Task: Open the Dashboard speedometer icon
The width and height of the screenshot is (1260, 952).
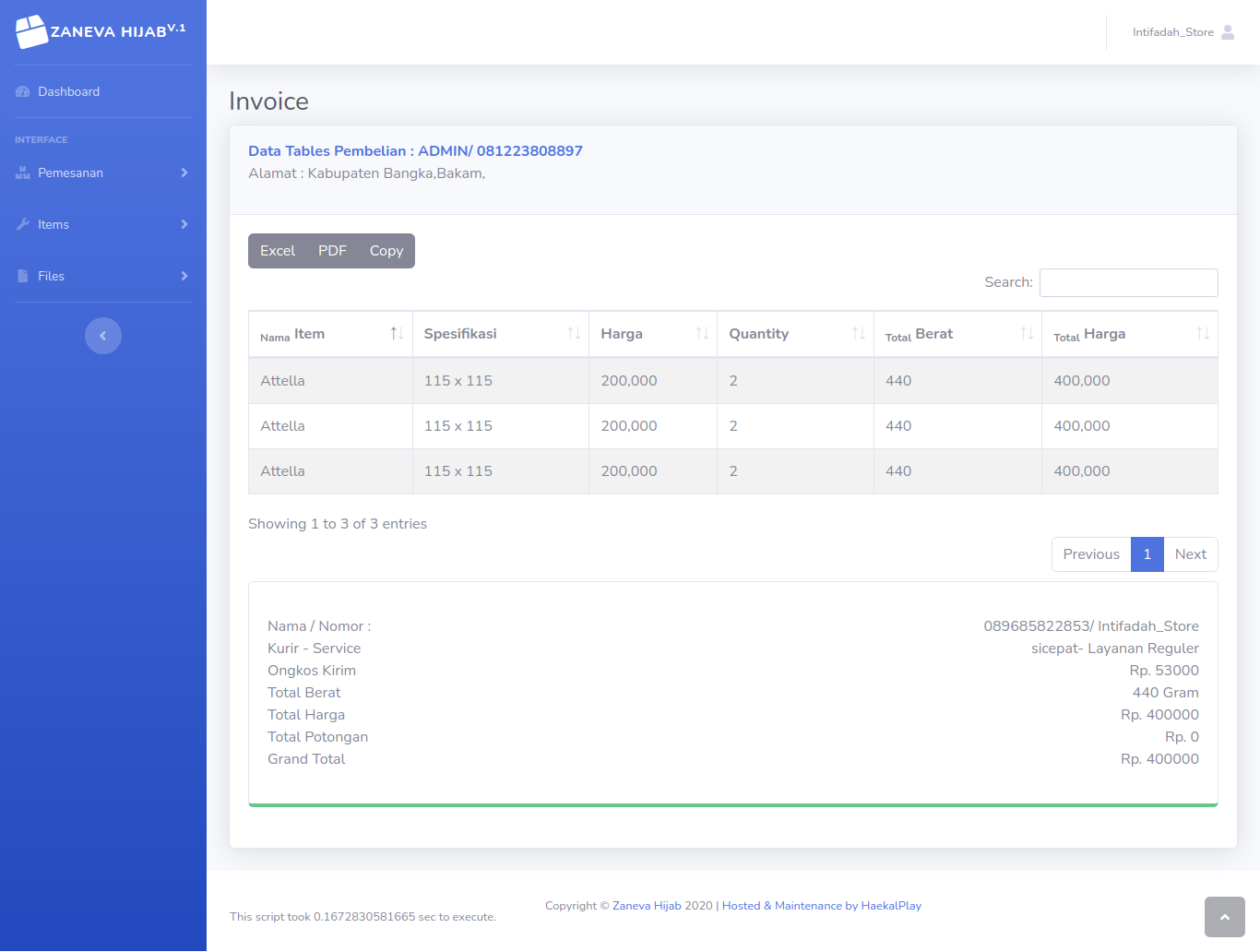Action: (23, 91)
